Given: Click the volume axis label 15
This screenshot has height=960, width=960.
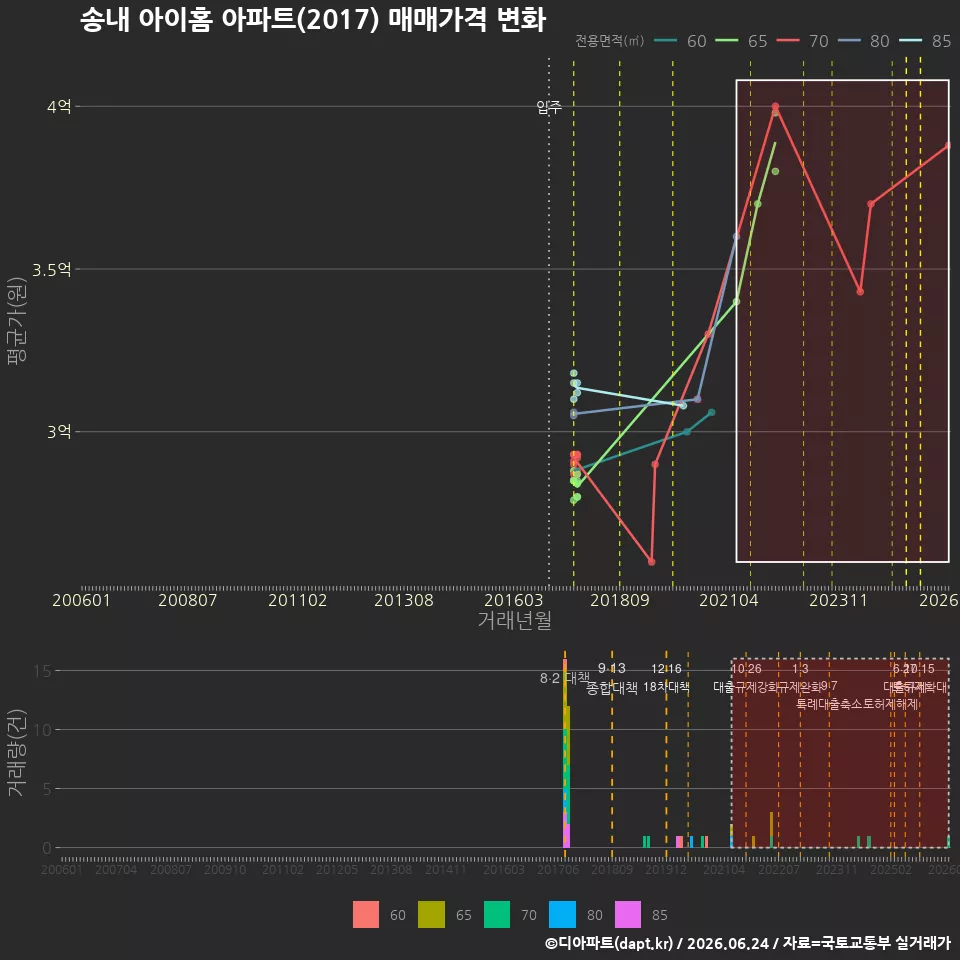Looking at the screenshot, I should 42,671.
